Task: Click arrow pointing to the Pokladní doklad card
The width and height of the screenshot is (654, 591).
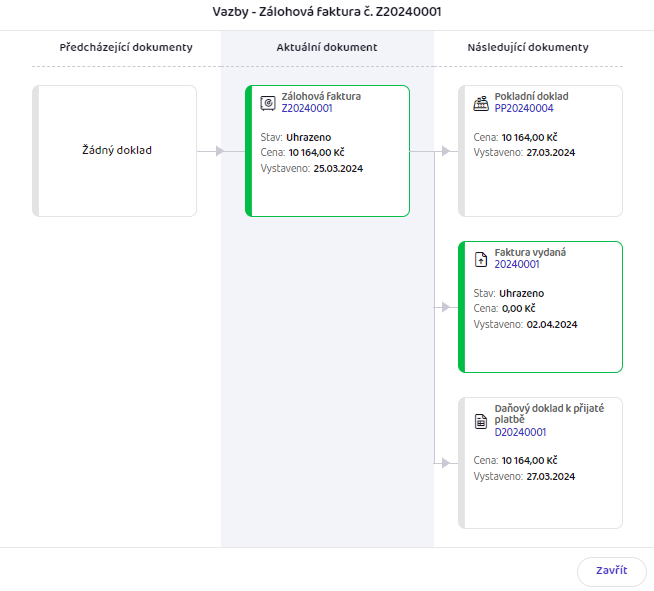Action: (445, 151)
